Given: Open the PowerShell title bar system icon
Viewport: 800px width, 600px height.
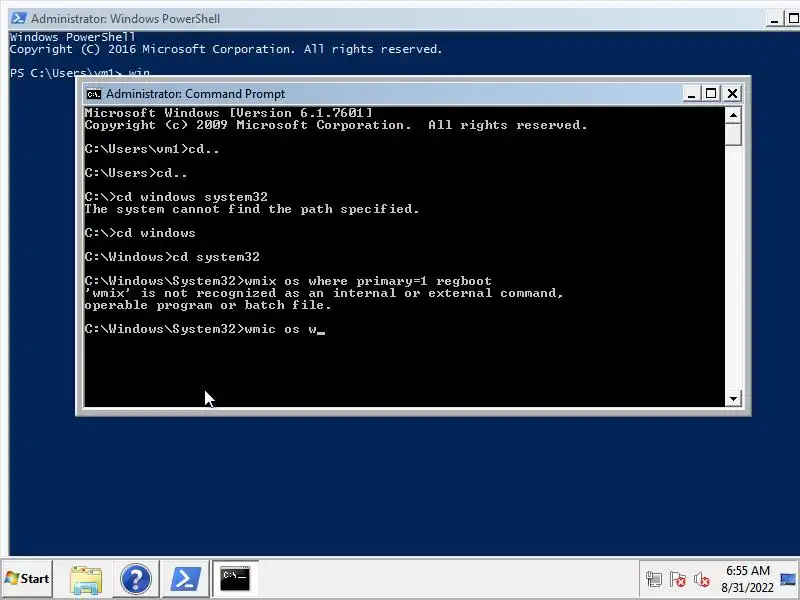Looking at the screenshot, I should pos(18,18).
